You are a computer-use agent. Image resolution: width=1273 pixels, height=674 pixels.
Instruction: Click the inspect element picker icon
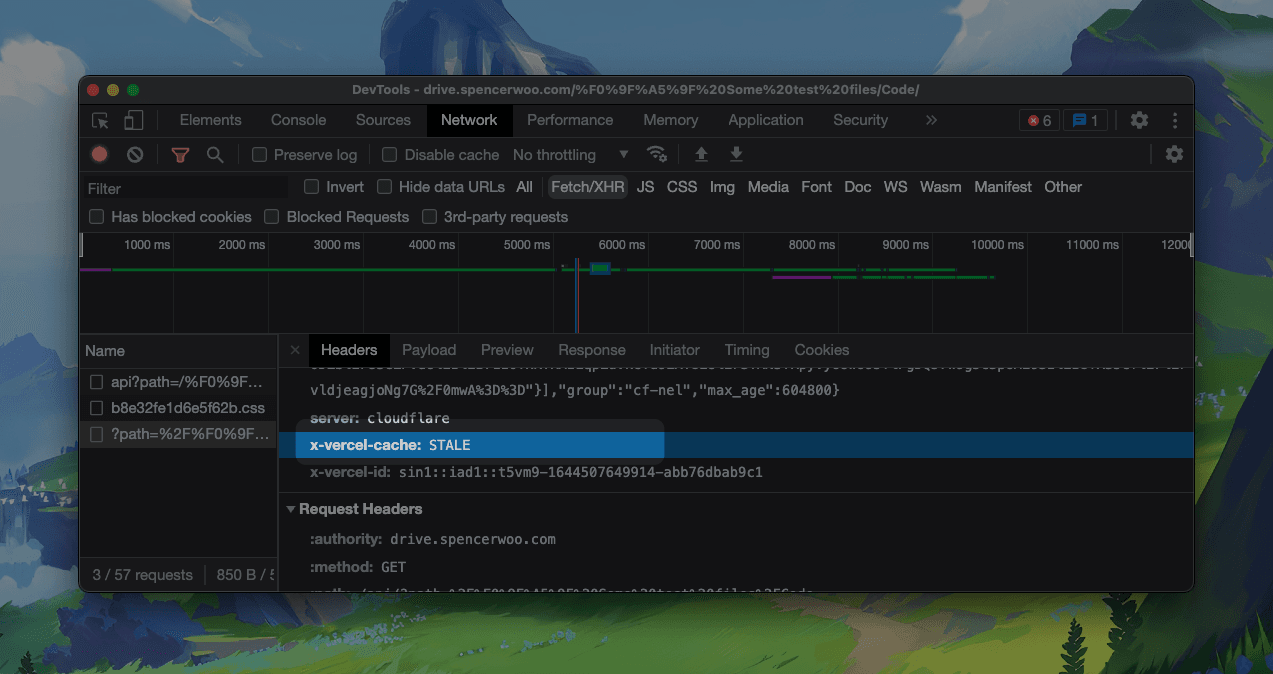point(100,120)
